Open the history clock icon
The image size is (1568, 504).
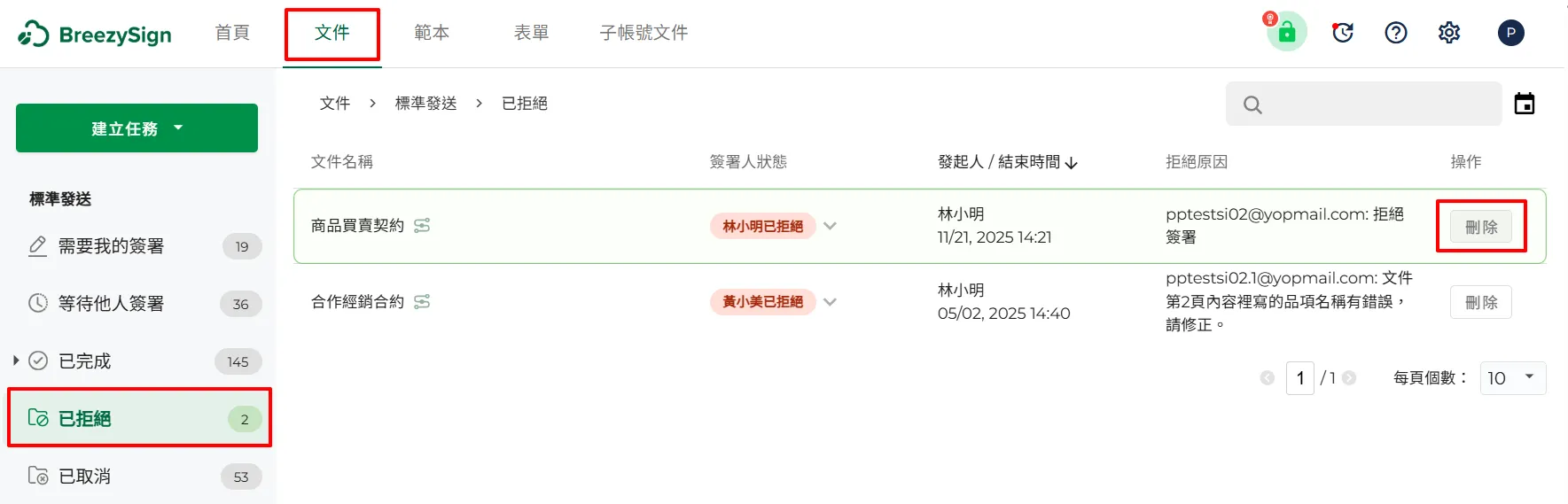[1343, 33]
